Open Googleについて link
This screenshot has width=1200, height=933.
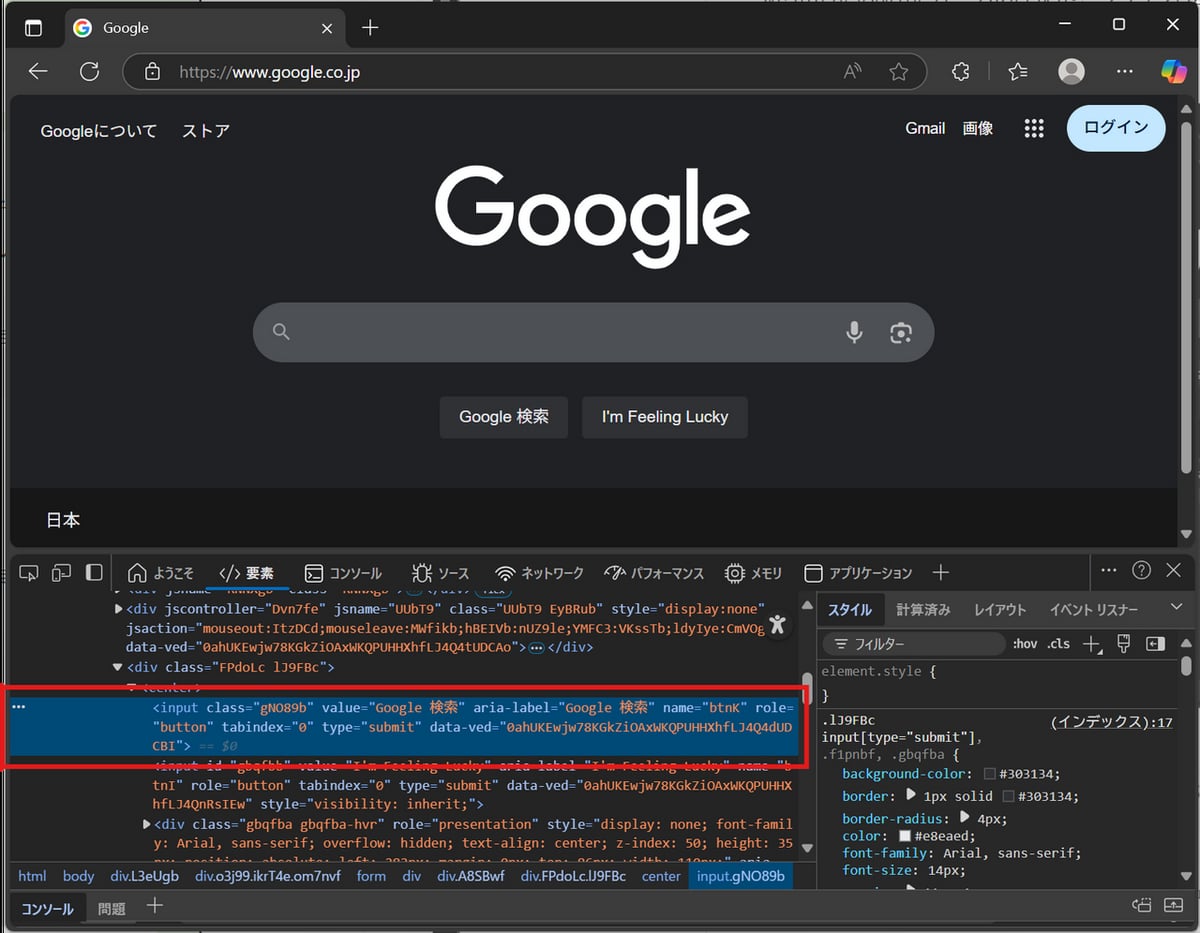point(99,131)
